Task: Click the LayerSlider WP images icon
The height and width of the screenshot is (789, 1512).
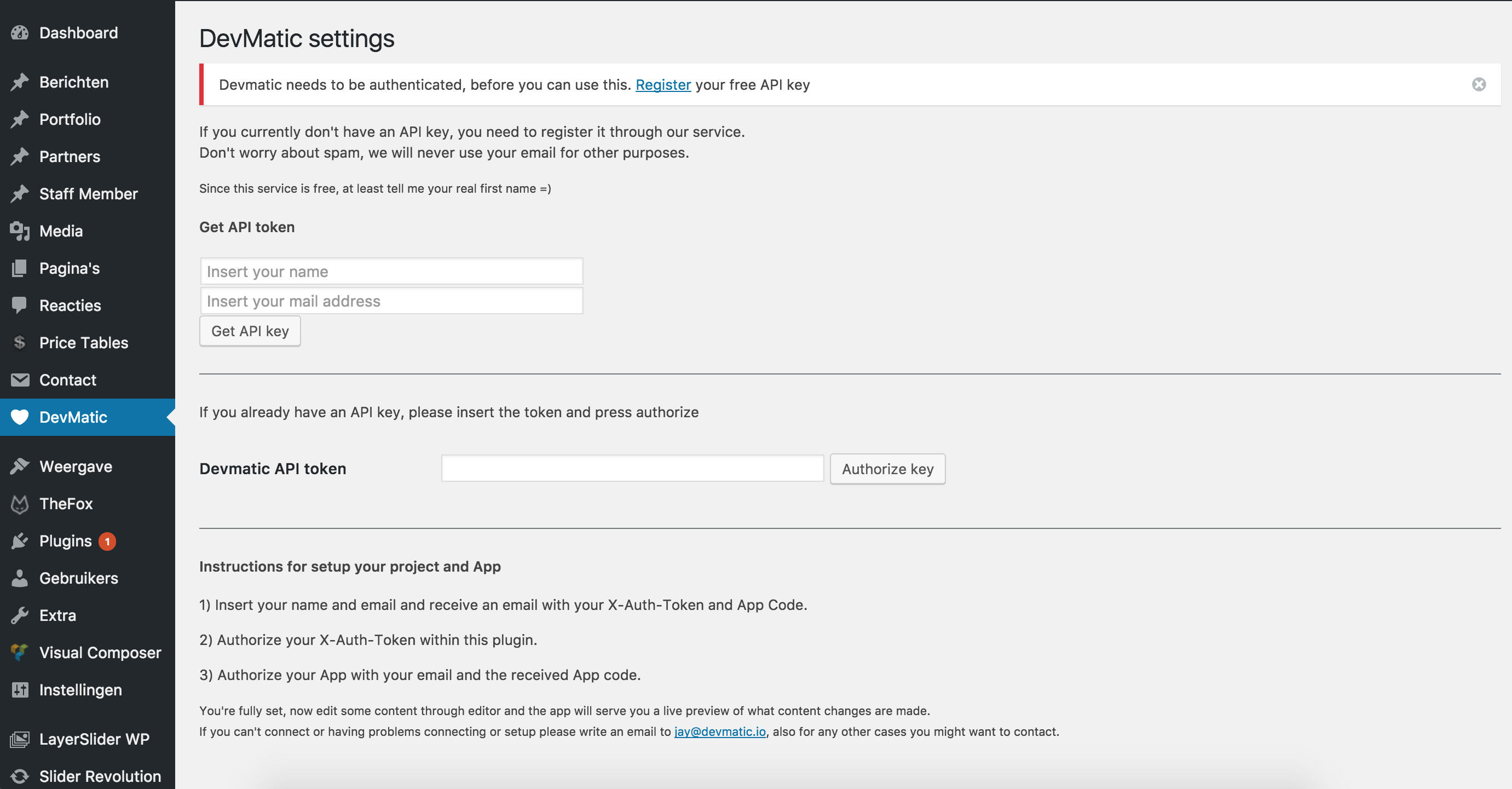Action: [19, 739]
